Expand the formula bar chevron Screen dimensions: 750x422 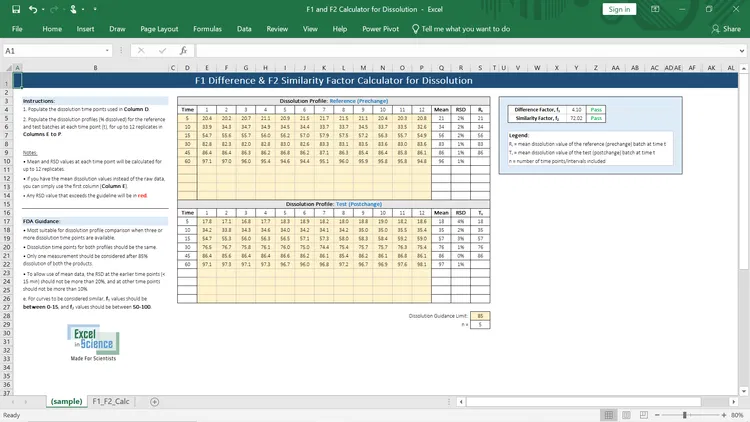[x=741, y=51]
